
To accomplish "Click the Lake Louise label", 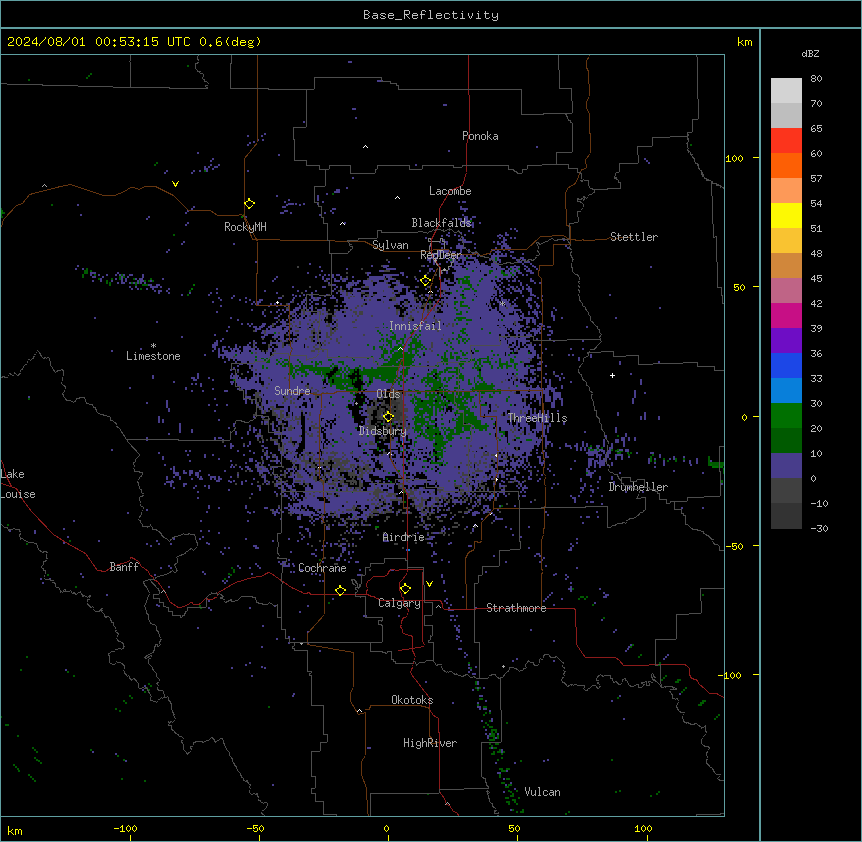I will (18, 484).
